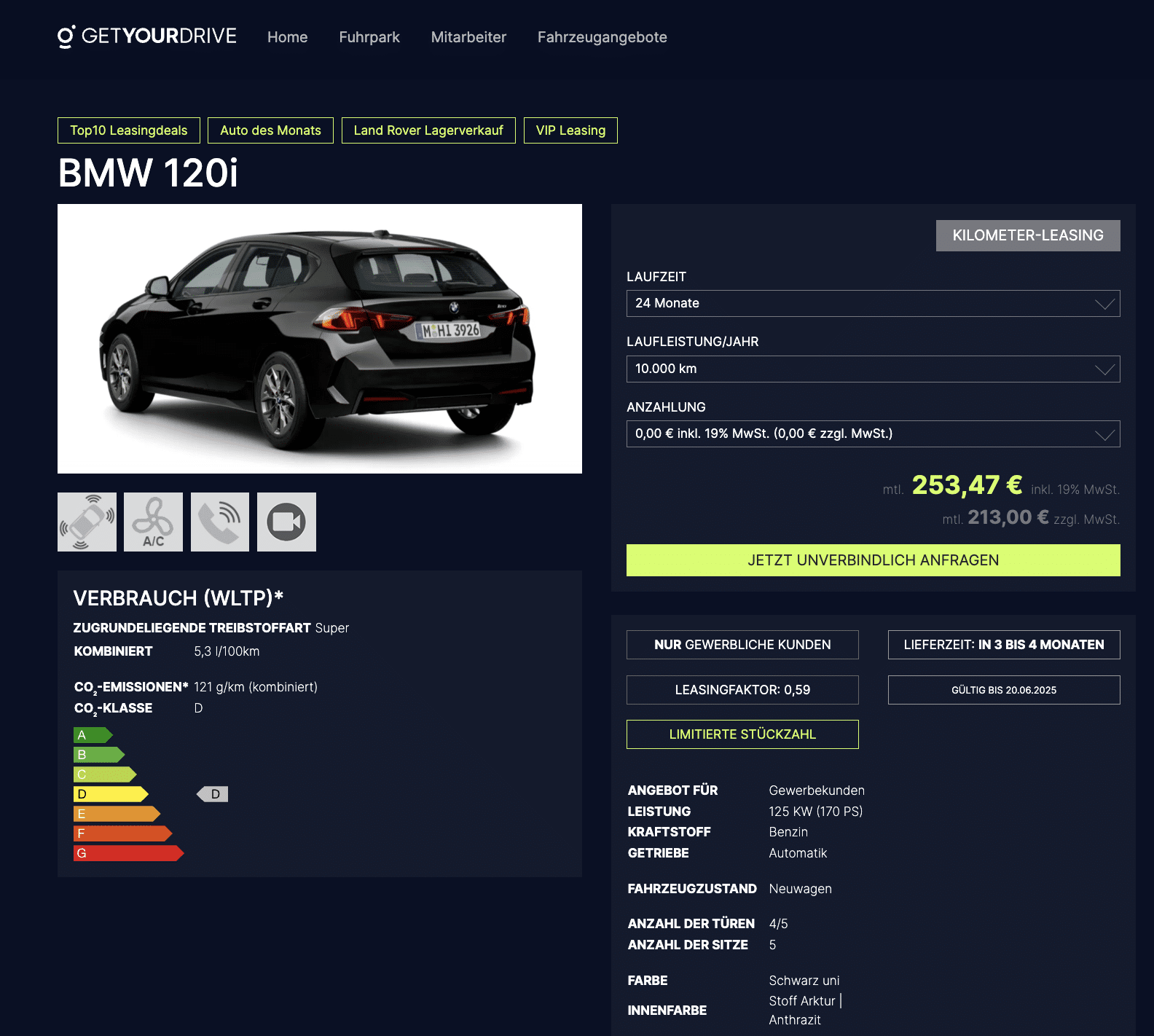Click the green CO2 class A bar
1154x1036 pixels.
pos(93,735)
